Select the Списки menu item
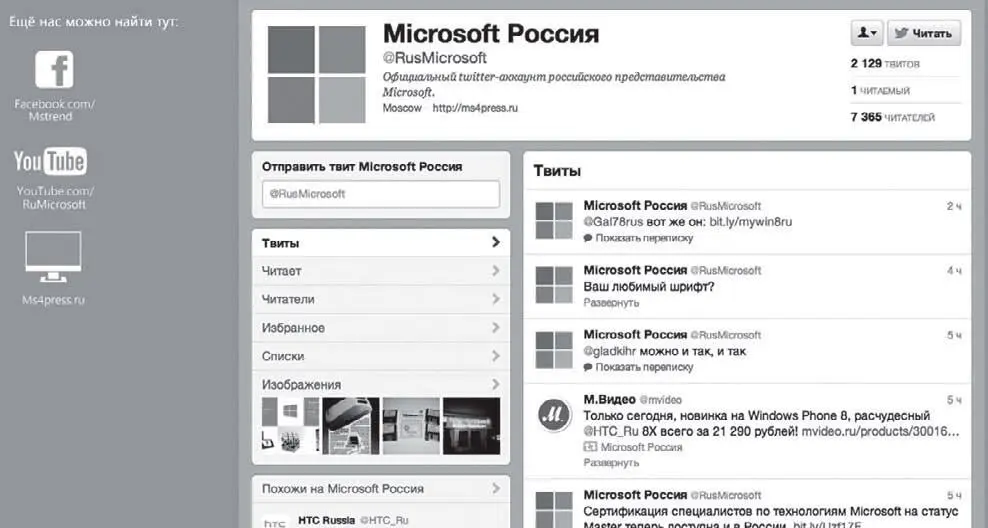Viewport: 988px width, 528px height. [381, 356]
